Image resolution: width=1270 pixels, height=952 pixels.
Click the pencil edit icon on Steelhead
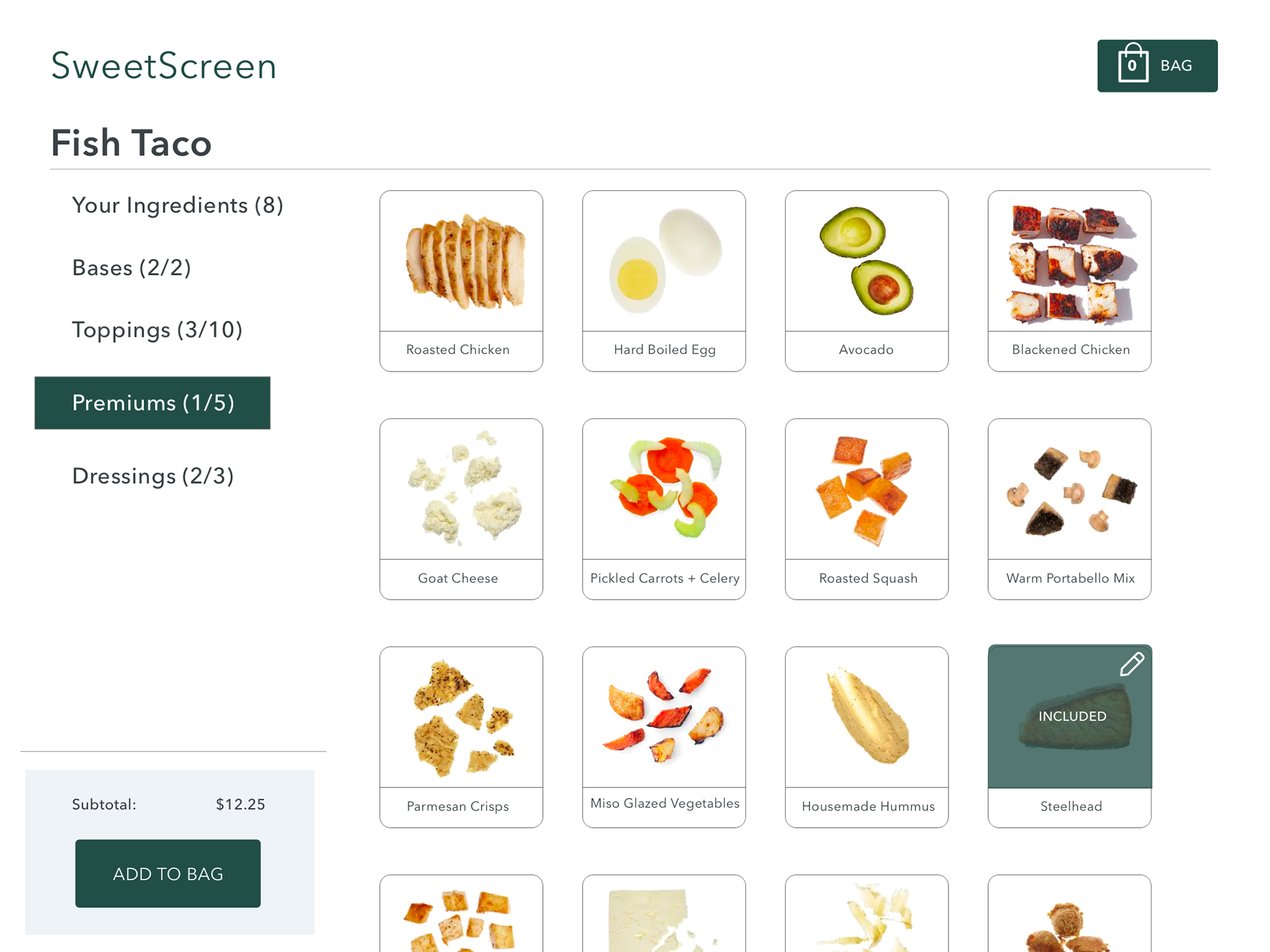(x=1132, y=664)
